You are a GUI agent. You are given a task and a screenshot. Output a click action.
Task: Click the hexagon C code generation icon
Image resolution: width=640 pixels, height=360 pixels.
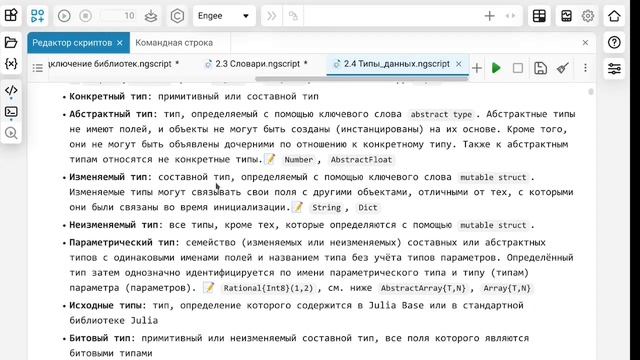coord(177,16)
